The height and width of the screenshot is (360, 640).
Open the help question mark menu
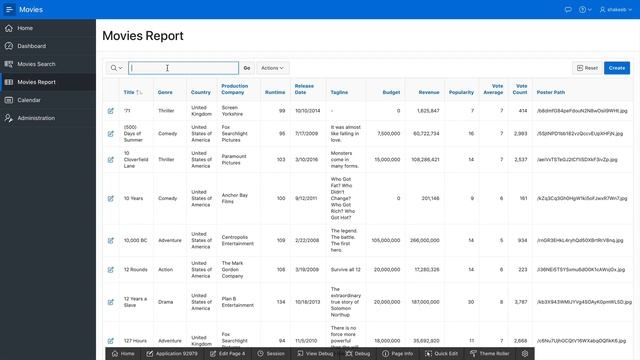(585, 9)
